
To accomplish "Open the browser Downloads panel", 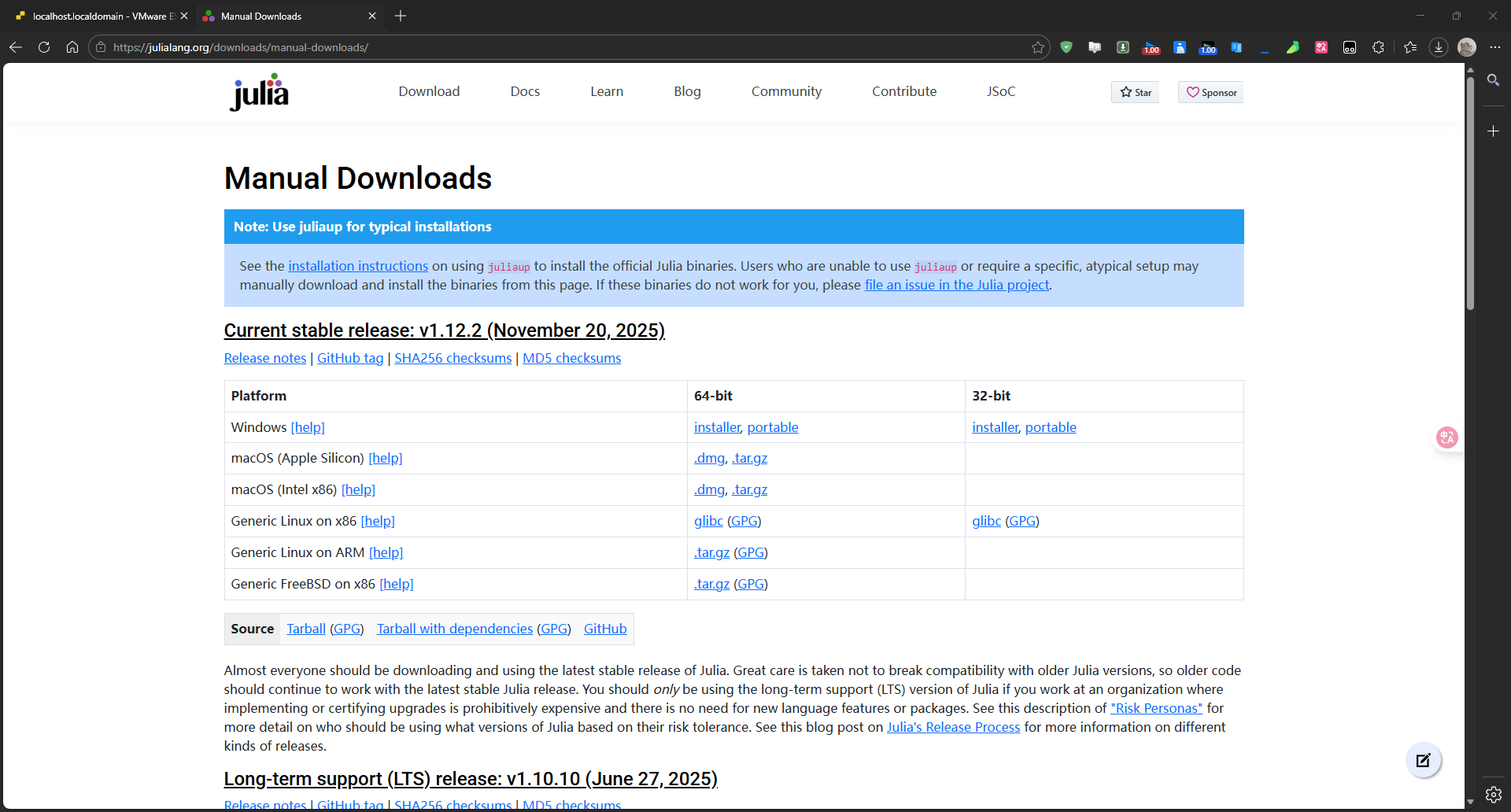I will tap(1439, 47).
